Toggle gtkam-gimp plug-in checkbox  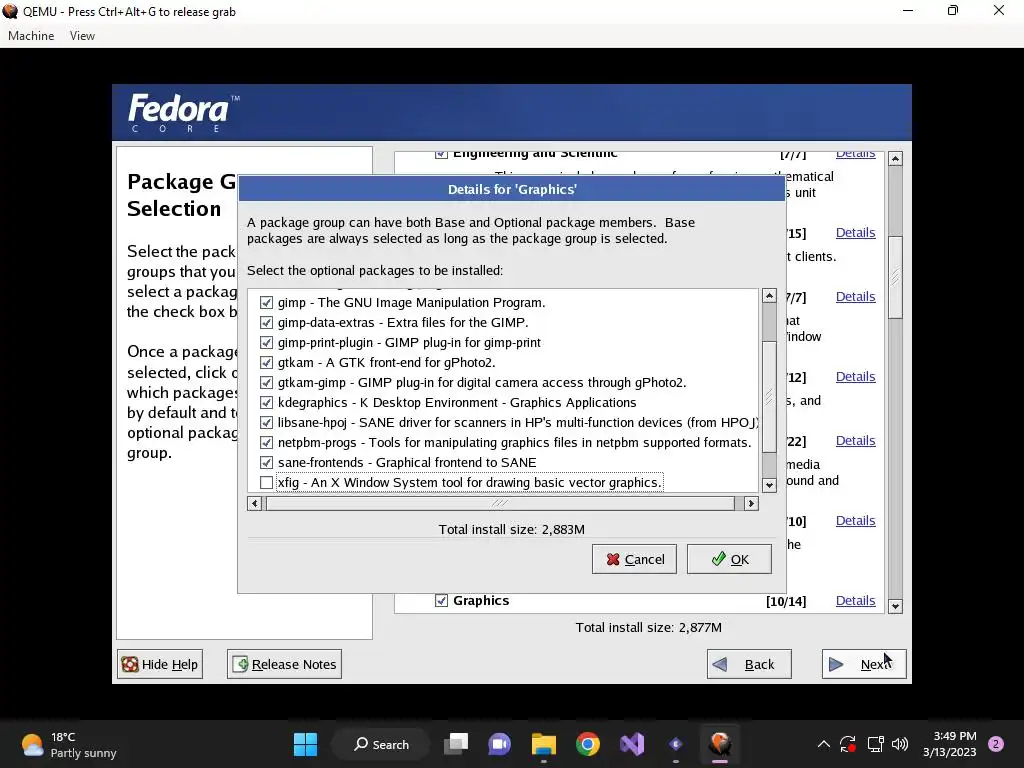click(266, 383)
